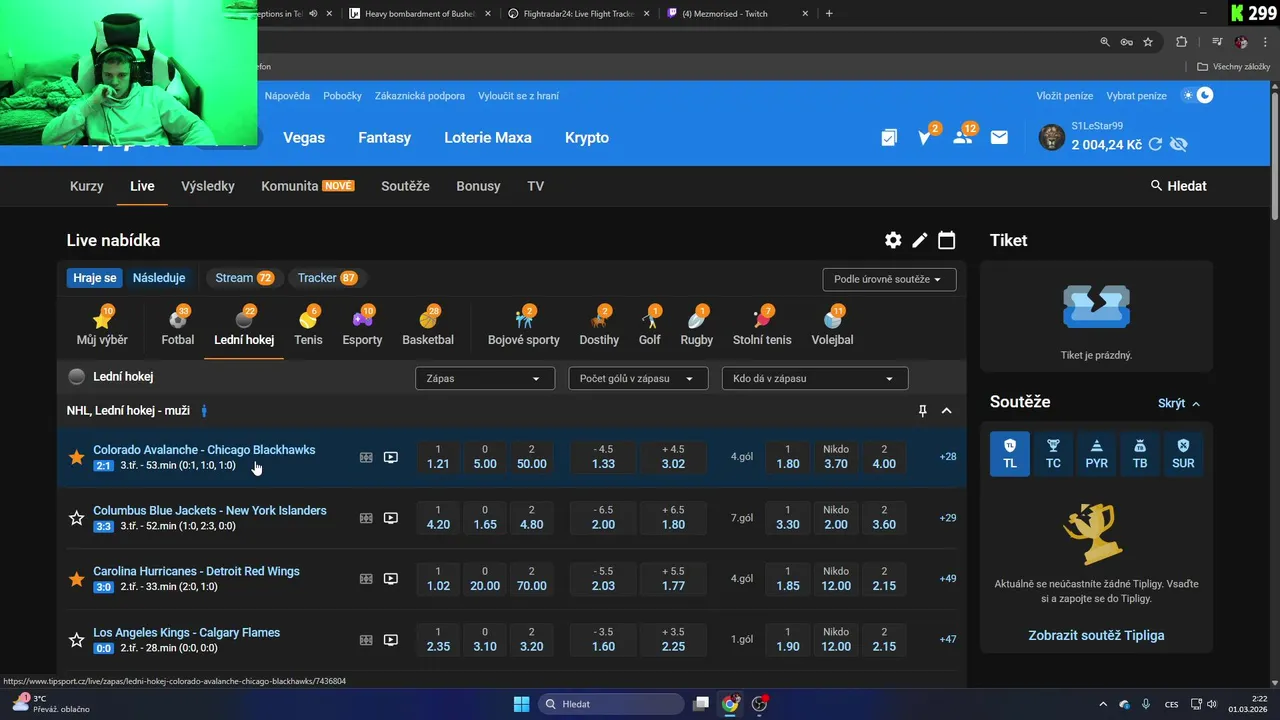Select the Fotbal sport tab
This screenshot has width=1280, height=720.
pos(178,327)
